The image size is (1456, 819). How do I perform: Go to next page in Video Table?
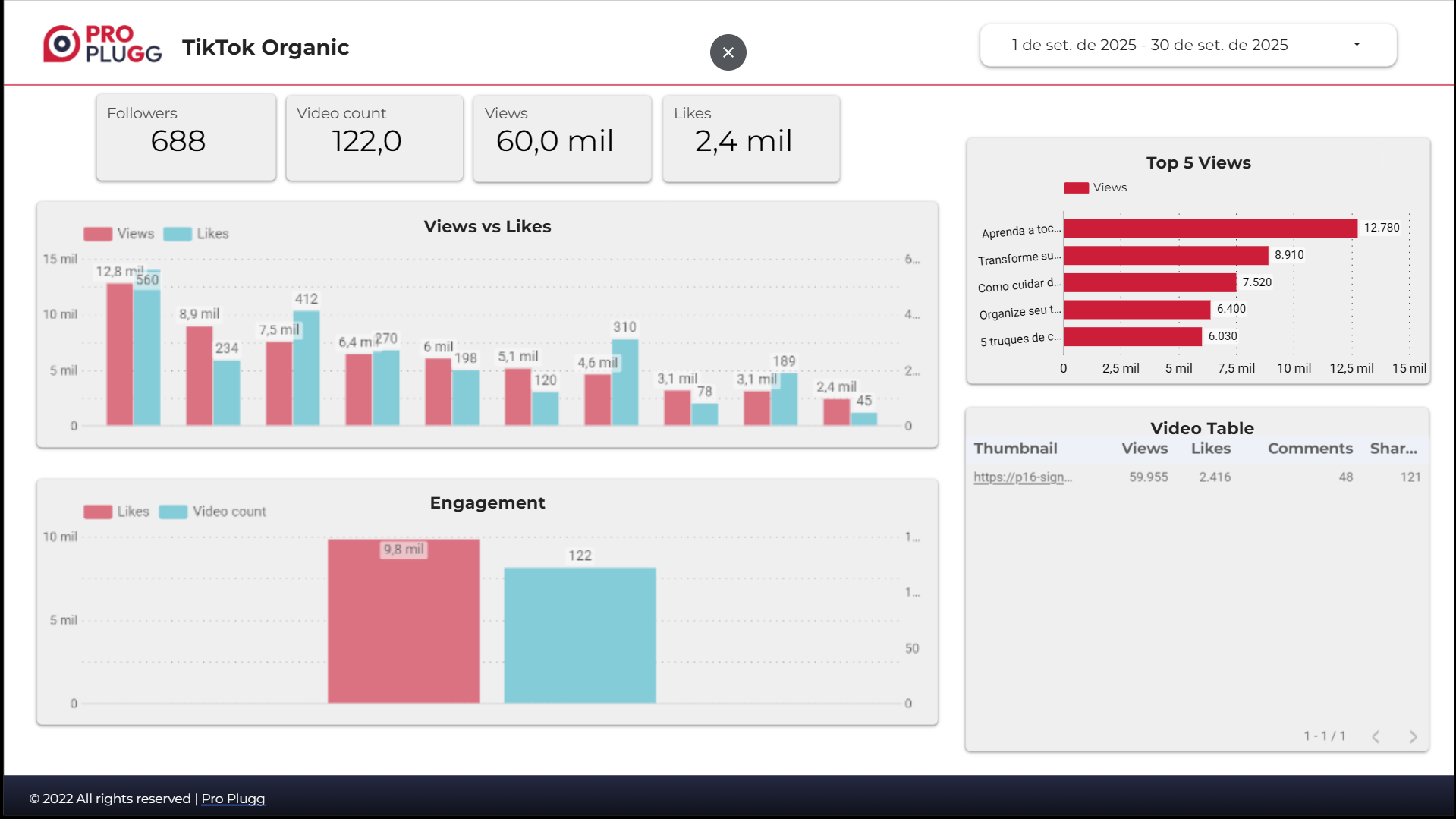point(1413,736)
